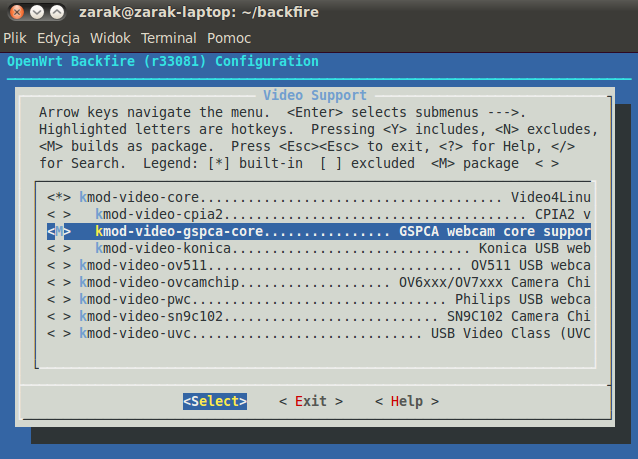The width and height of the screenshot is (638, 459).
Task: Click the USB Video Class description
Action: (511, 334)
